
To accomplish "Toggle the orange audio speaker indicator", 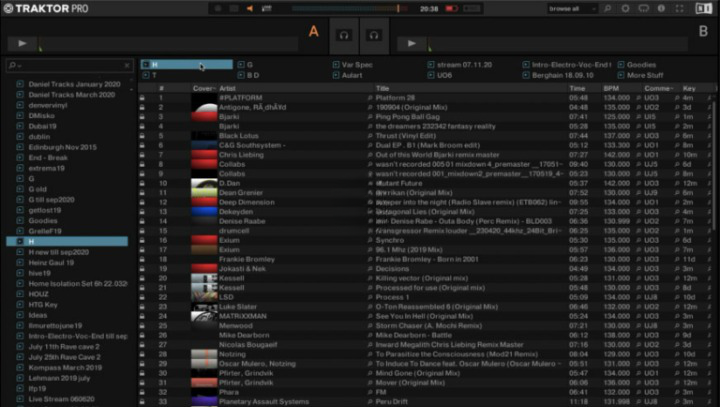I will coord(250,8).
